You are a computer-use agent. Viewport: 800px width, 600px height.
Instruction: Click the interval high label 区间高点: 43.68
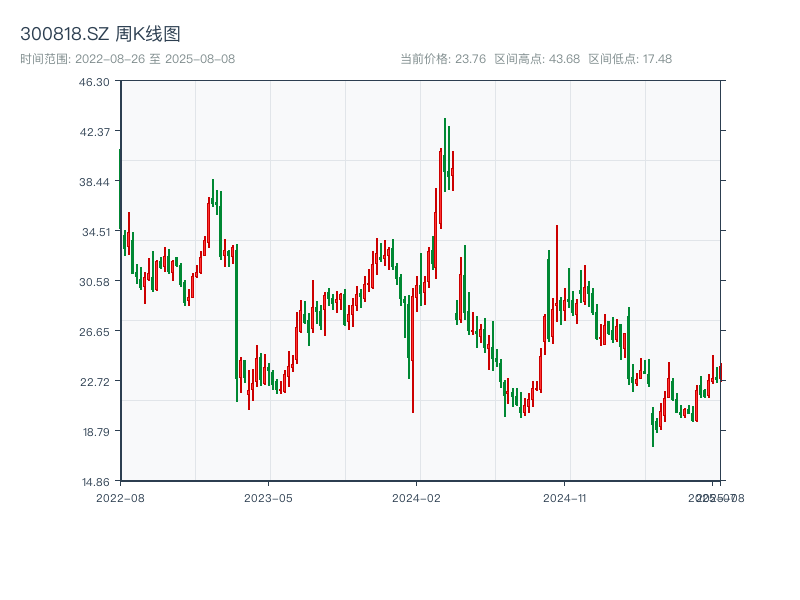point(537,59)
